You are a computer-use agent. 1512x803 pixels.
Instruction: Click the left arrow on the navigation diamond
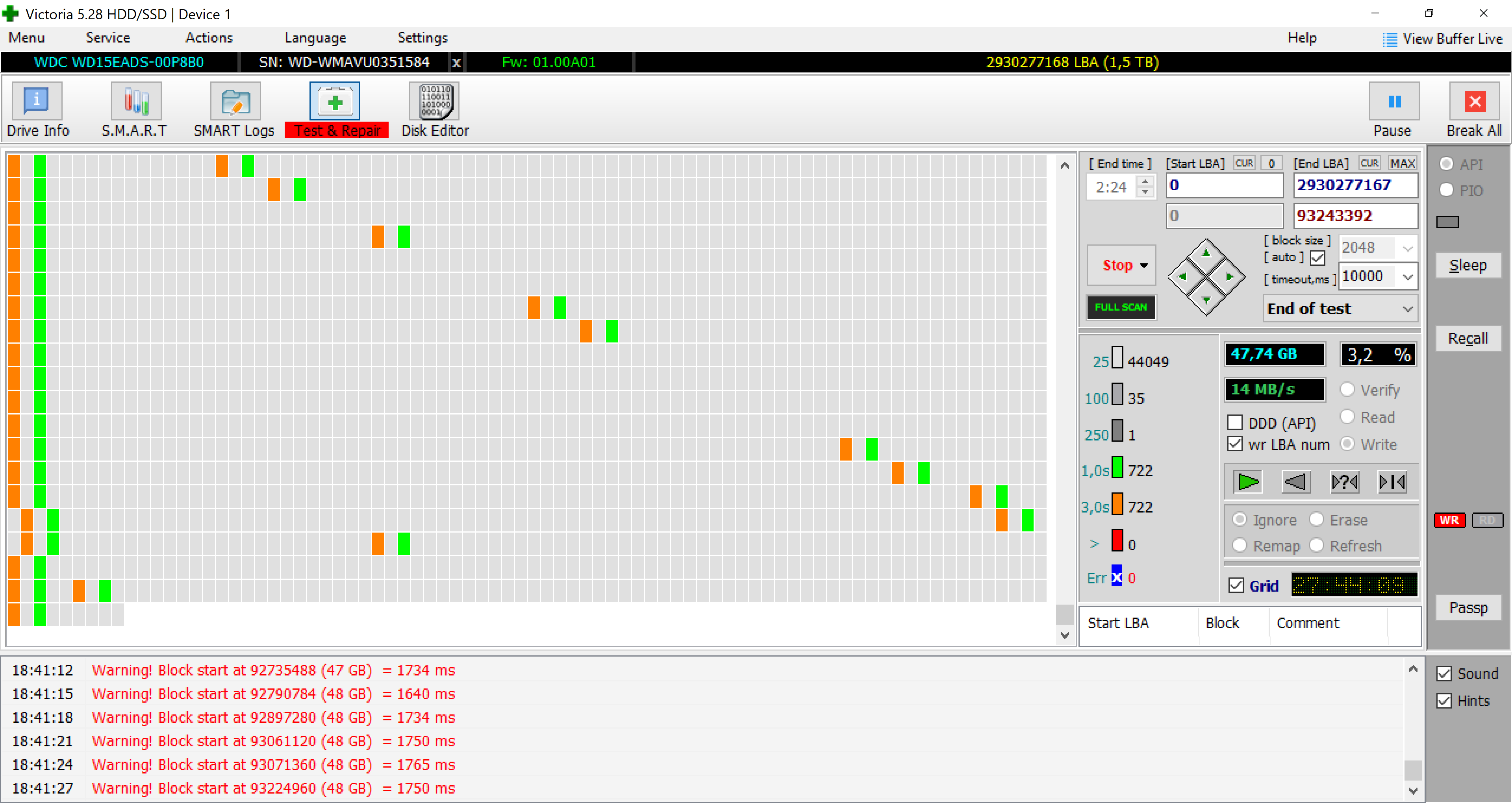click(x=1183, y=276)
